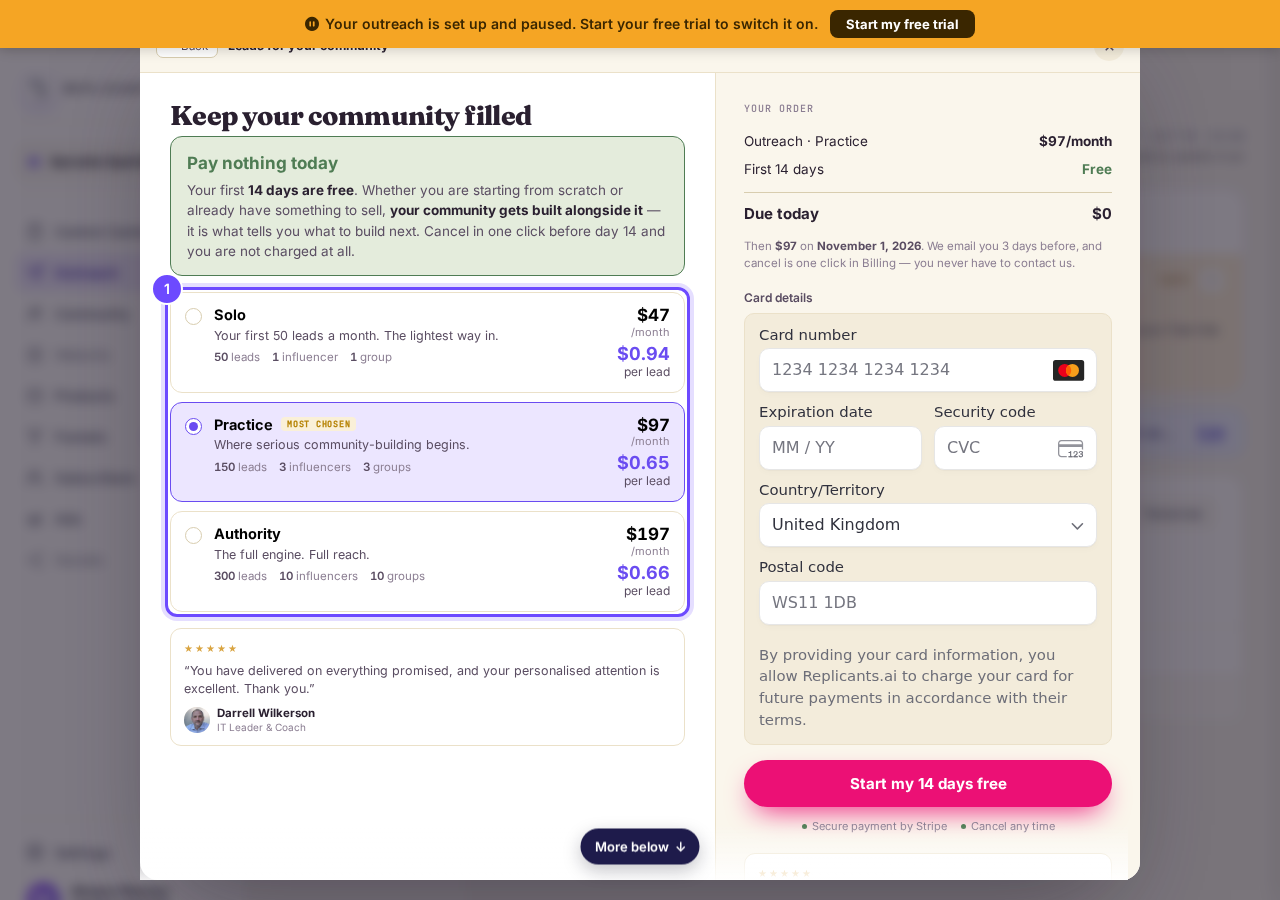The width and height of the screenshot is (1280, 900).
Task: Click the 10 influencers stat on the Authority plan
Action: (318, 576)
